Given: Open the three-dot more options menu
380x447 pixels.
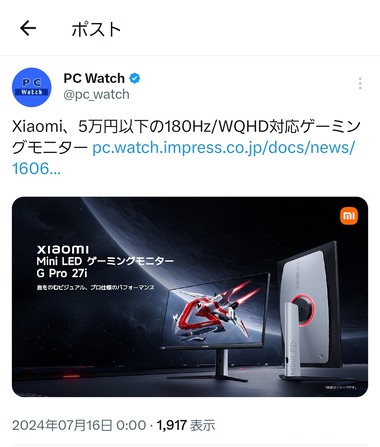Looking at the screenshot, I should [360, 83].
